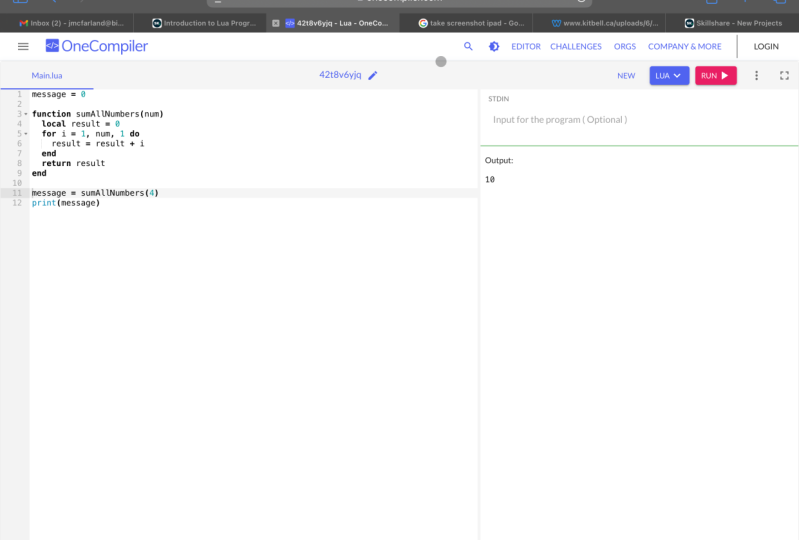Select the Main.lua file tab
The height and width of the screenshot is (540, 799).
pos(47,76)
